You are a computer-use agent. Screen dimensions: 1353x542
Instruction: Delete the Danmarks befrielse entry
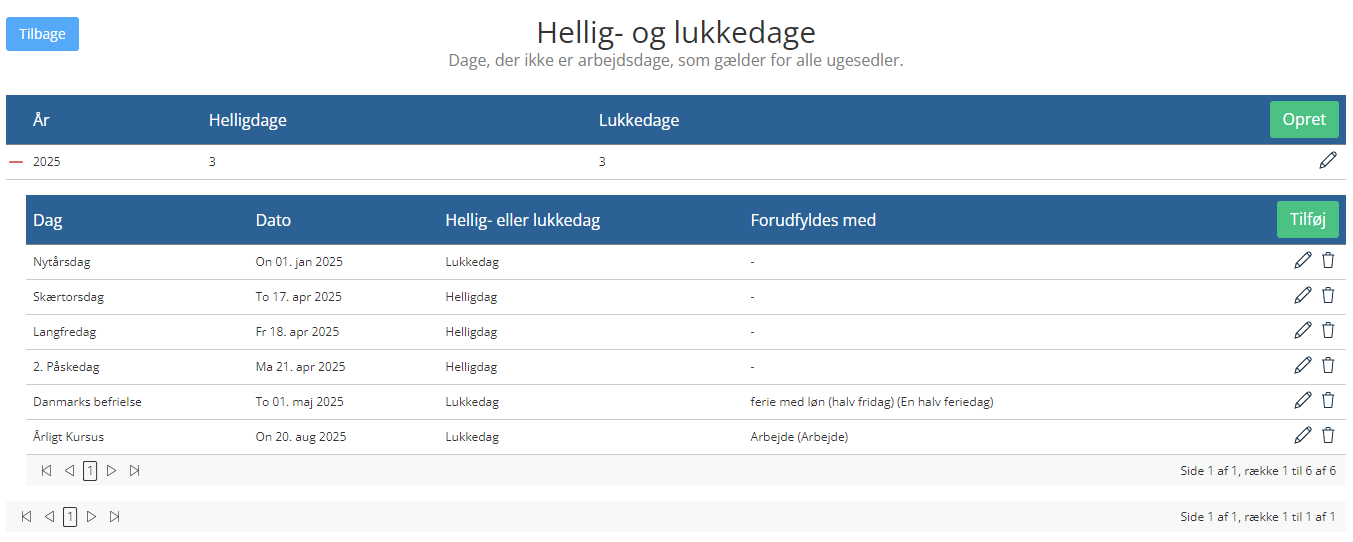point(1328,401)
